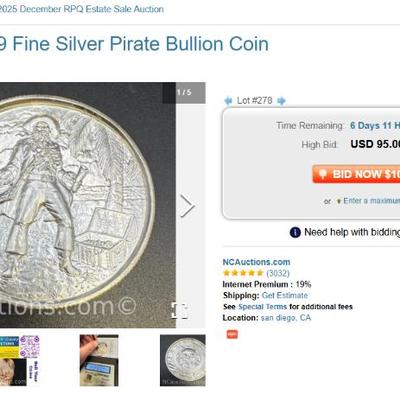Image resolution: width=400 pixels, height=400 pixels.
Task: Click the star rating for NCAuctions
Action: click(243, 273)
